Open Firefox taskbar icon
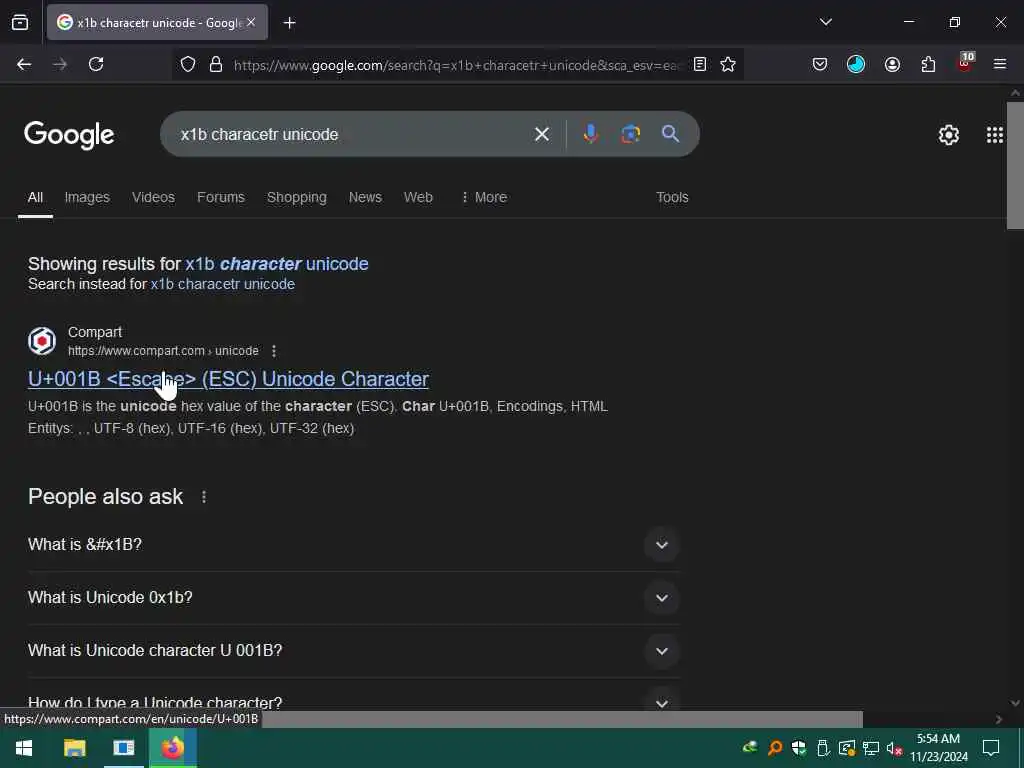Screen dimensions: 1024x768 tap(172, 748)
